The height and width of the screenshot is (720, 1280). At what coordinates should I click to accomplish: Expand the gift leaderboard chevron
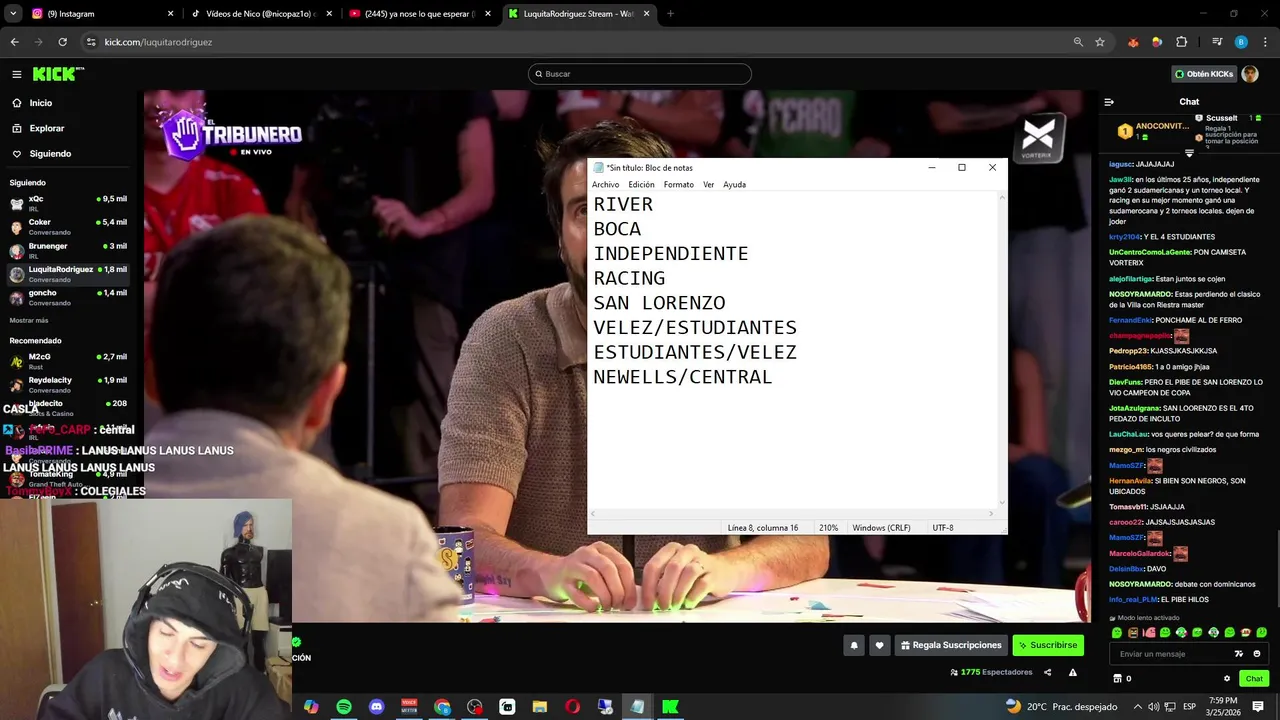(x=1189, y=153)
